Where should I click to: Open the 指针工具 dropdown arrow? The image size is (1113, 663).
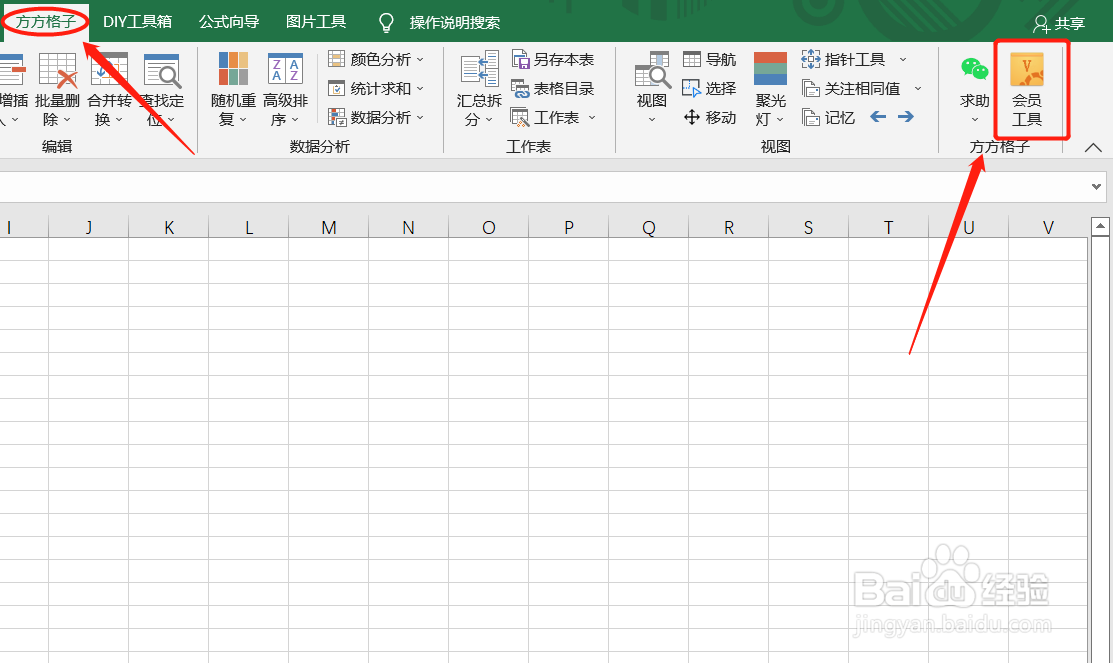pyautogui.click(x=905, y=59)
